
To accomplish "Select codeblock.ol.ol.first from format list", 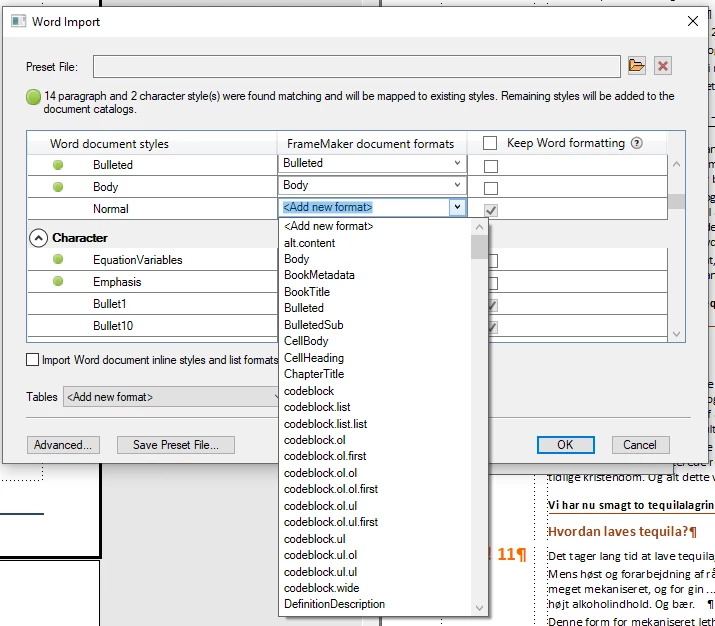I will click(331, 489).
